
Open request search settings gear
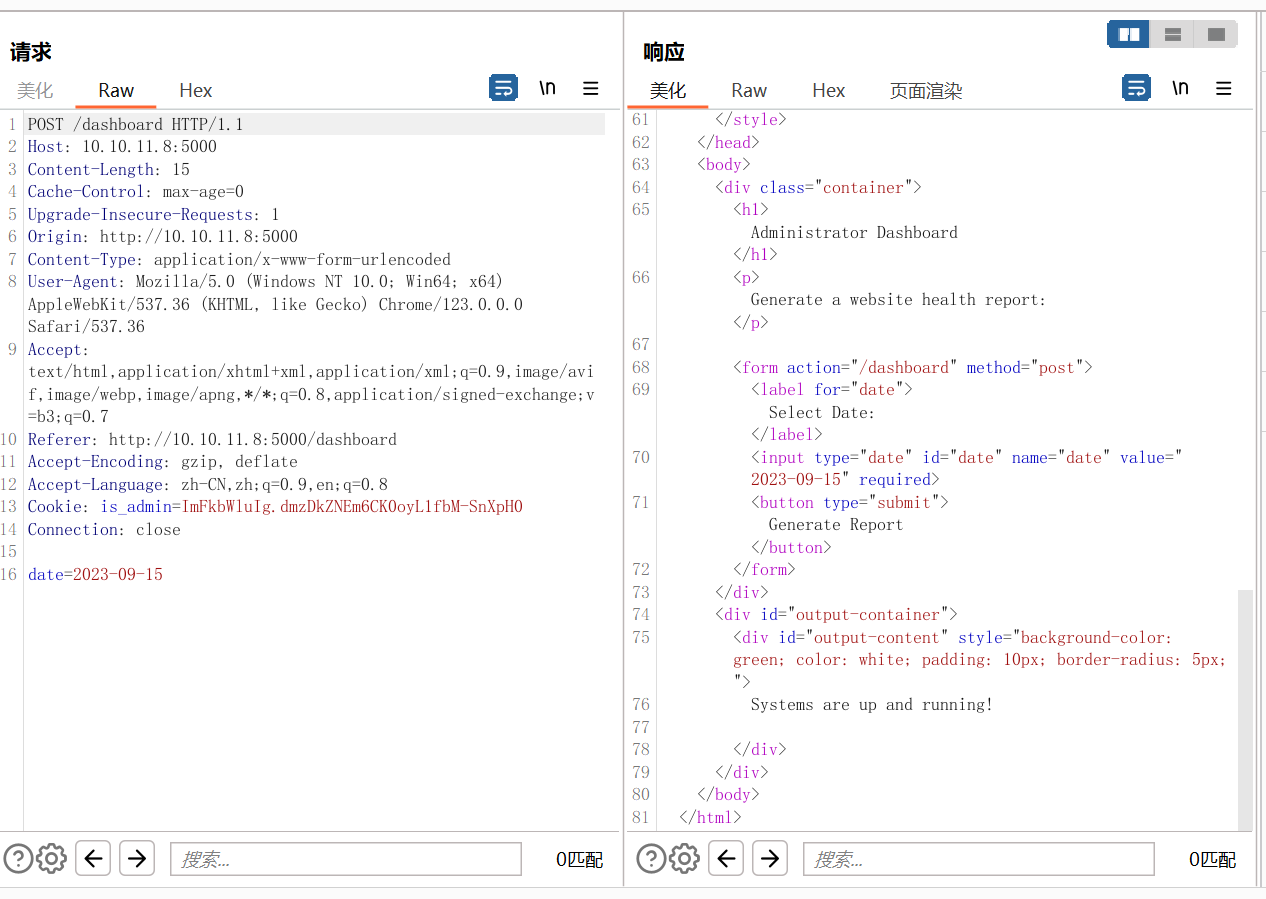point(51,858)
